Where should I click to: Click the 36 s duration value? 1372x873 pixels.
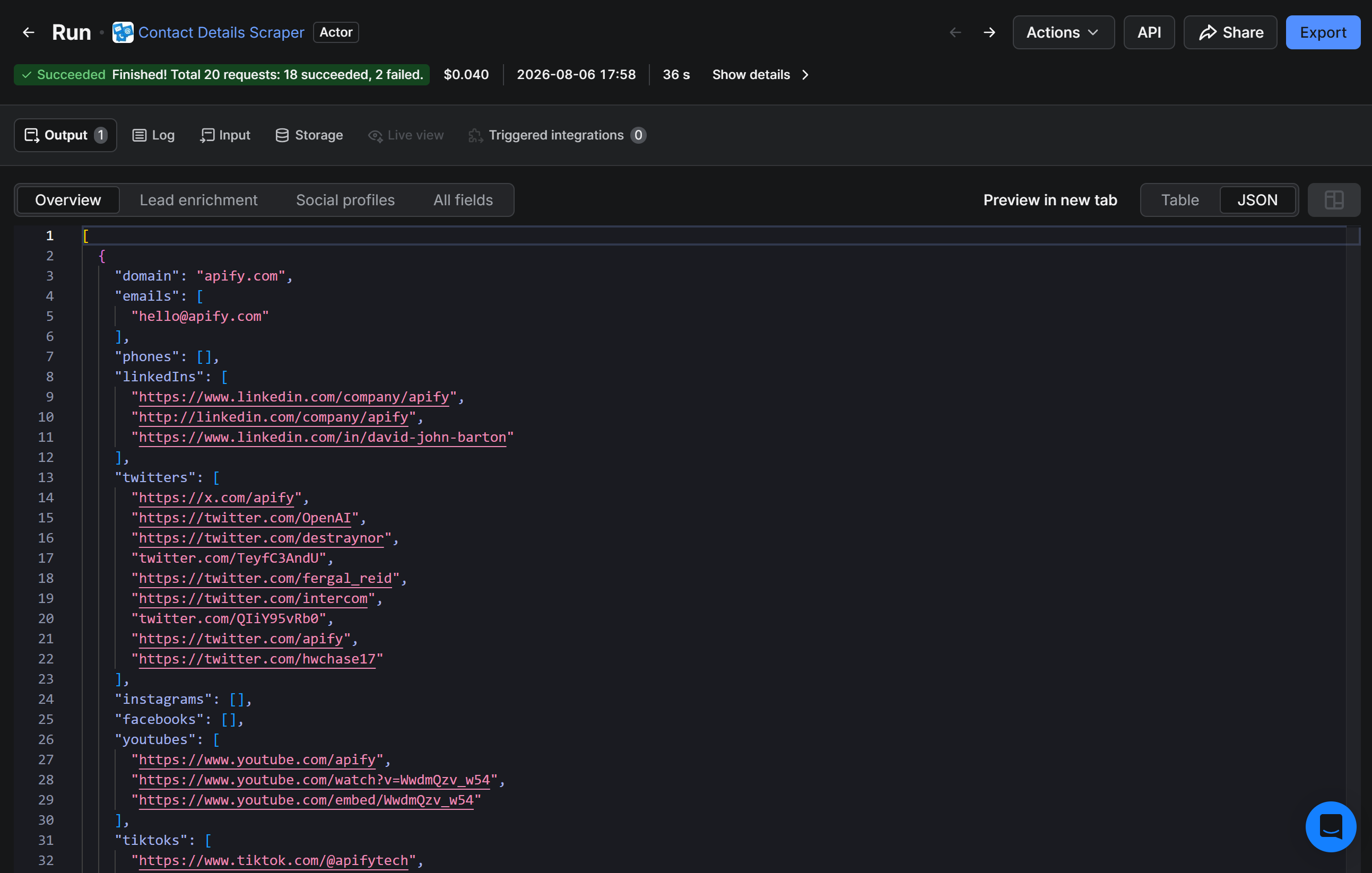click(676, 75)
